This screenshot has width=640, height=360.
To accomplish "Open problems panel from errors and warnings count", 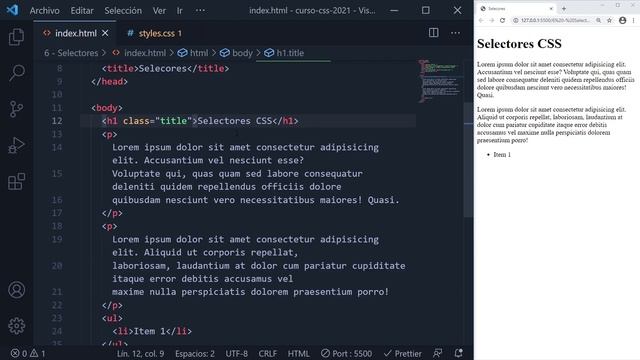I will click(x=27, y=353).
